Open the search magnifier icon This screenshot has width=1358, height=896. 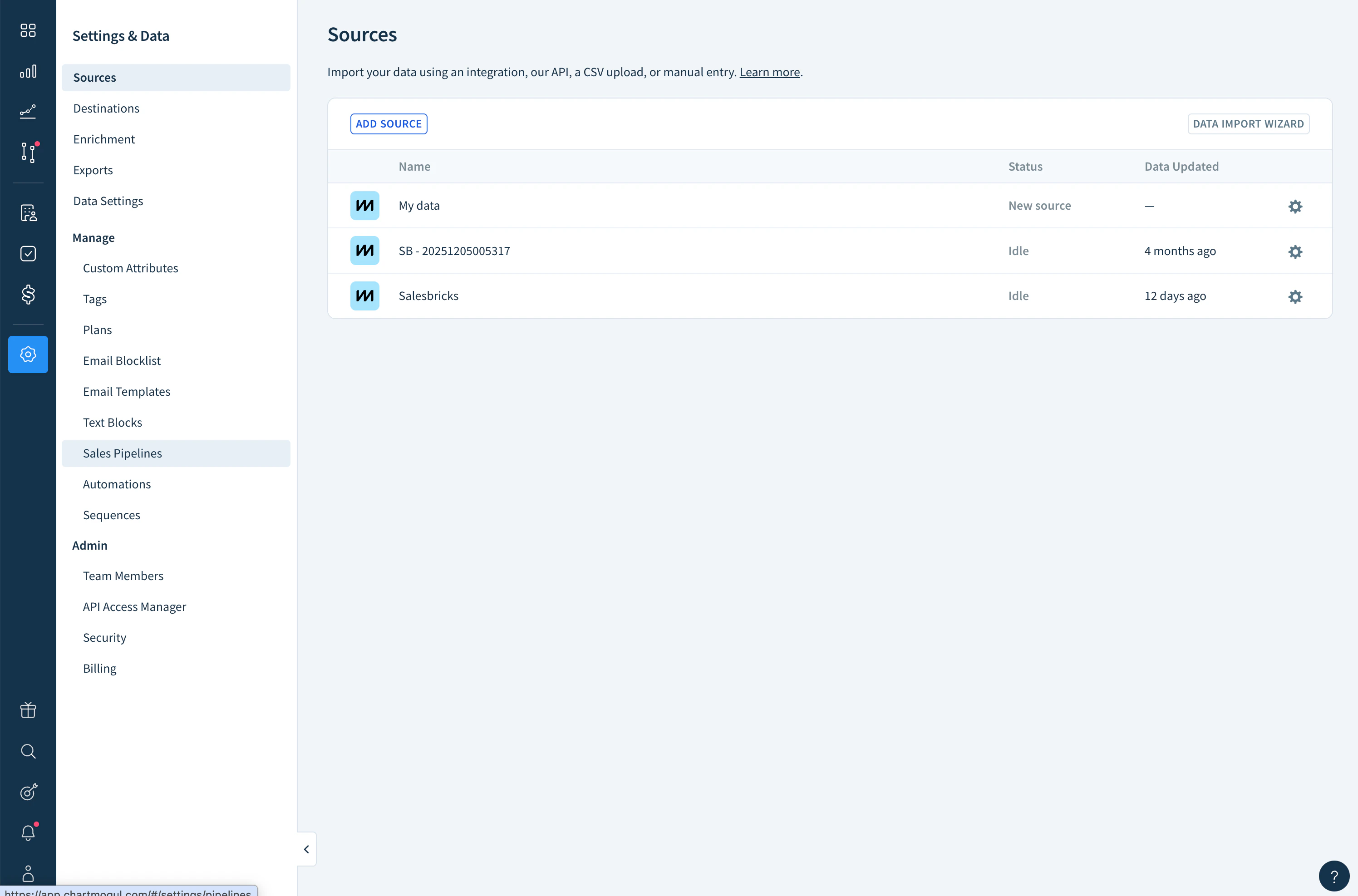pyautogui.click(x=27, y=751)
